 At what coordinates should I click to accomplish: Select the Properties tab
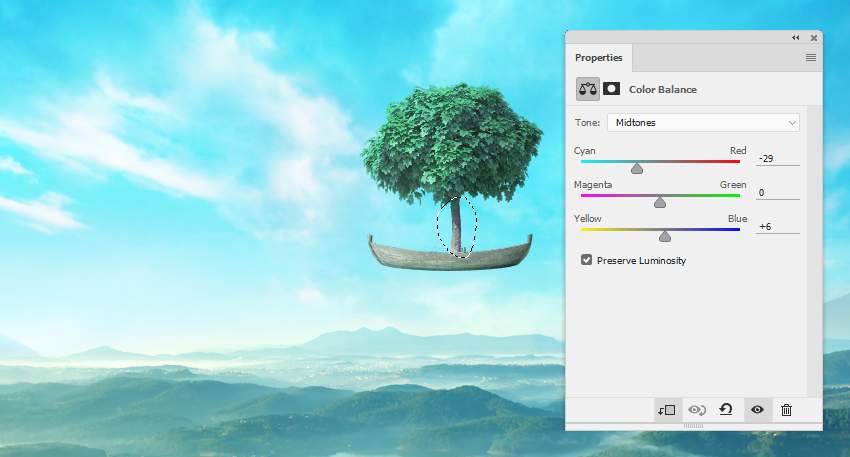(598, 57)
